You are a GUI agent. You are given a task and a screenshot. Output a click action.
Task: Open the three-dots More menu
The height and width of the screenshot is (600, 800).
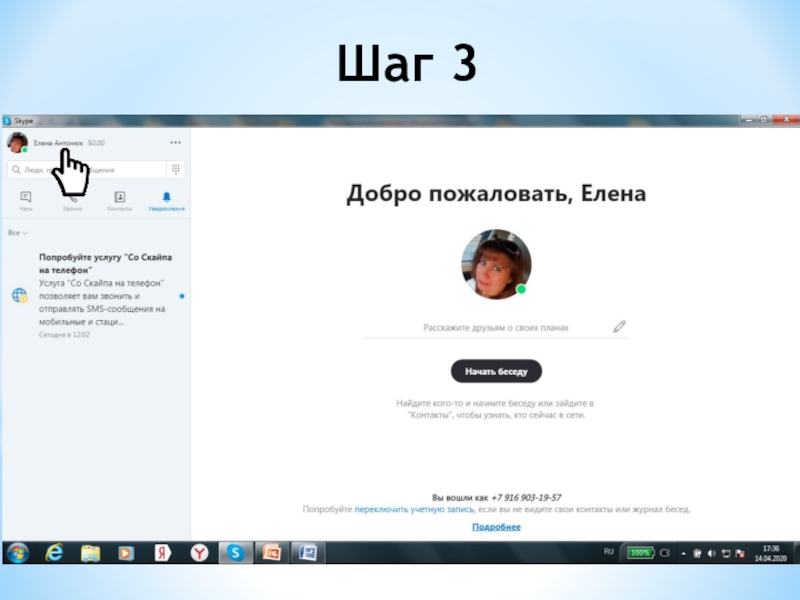tap(176, 143)
